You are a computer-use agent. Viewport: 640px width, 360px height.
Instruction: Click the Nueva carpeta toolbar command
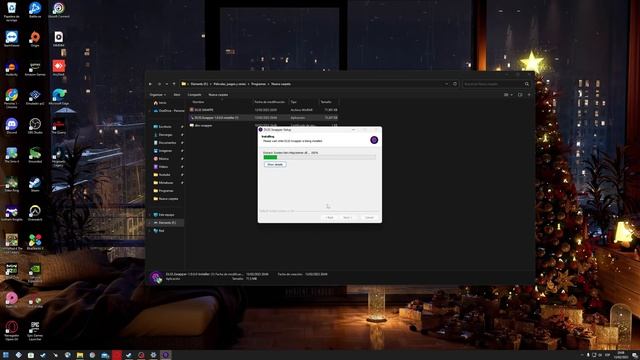218,95
